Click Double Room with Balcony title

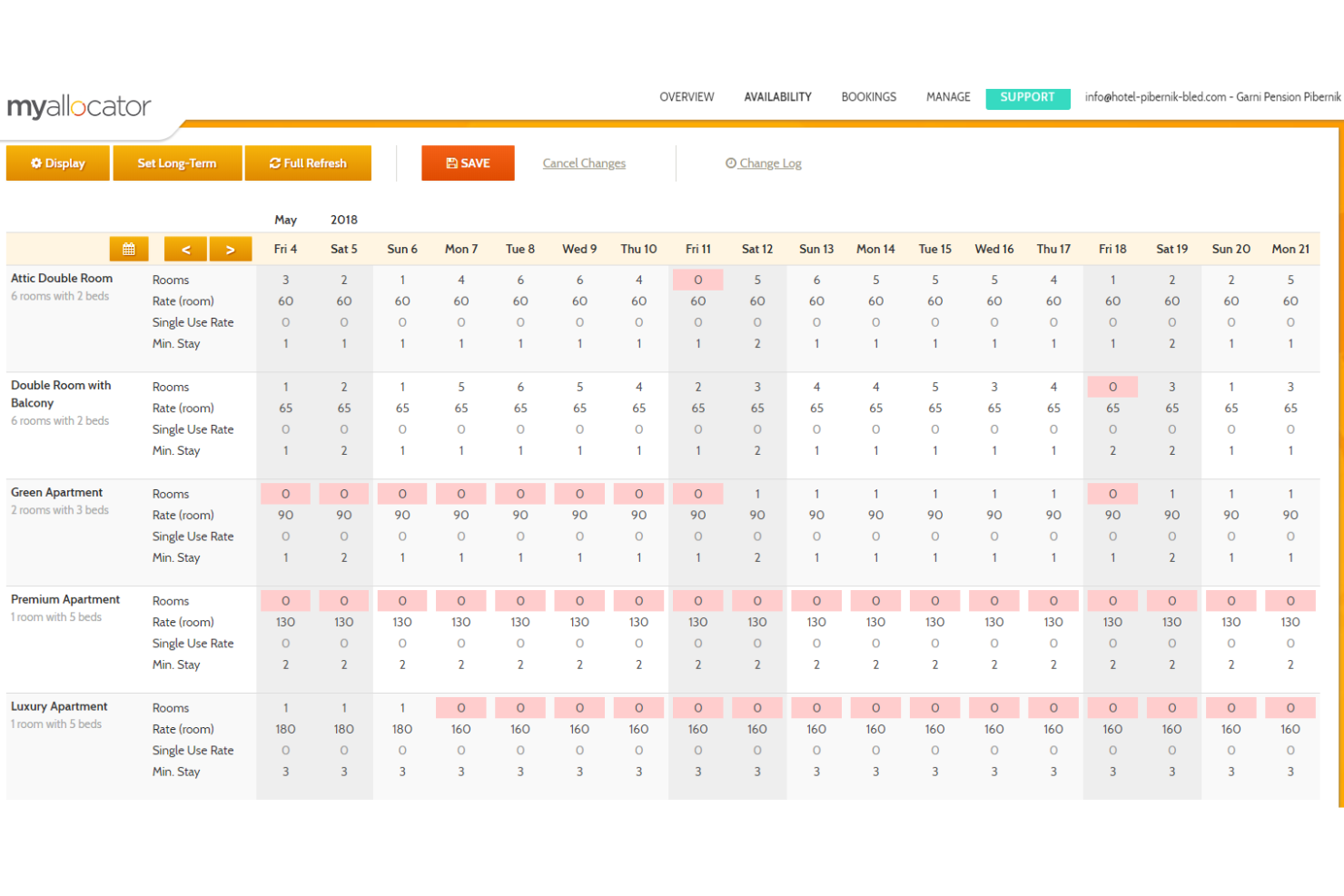point(61,394)
